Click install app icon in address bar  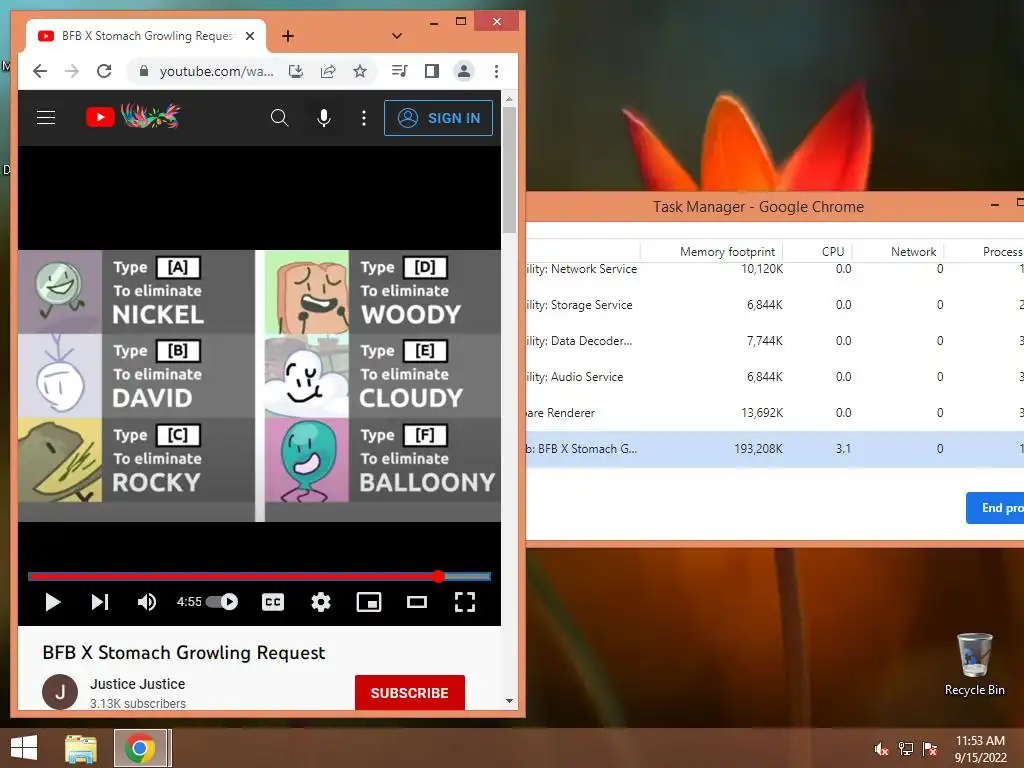tap(296, 71)
